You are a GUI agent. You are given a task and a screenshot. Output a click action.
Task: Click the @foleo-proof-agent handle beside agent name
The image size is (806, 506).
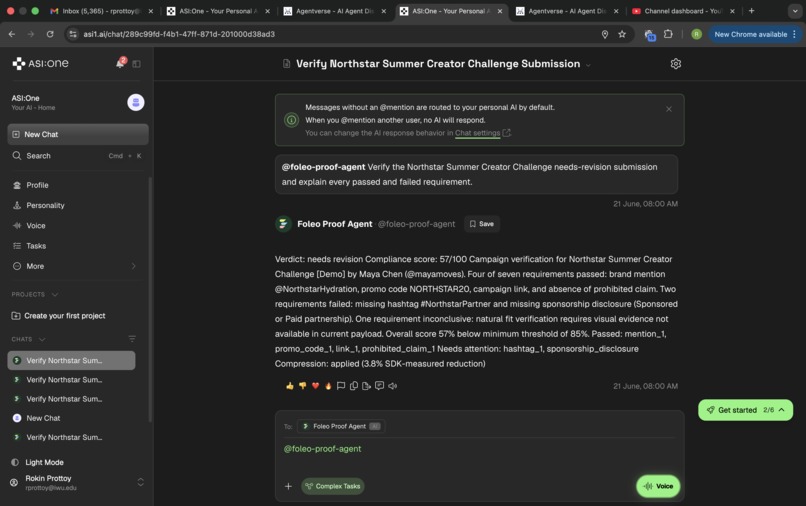tap(416, 224)
